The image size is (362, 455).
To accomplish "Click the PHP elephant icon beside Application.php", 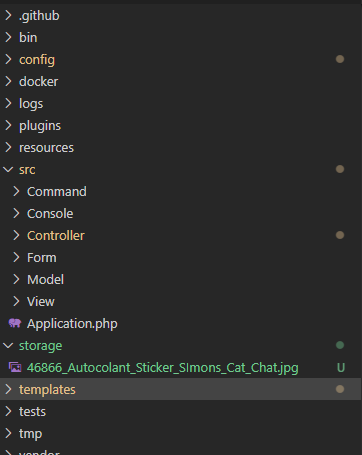I will click(15, 323).
